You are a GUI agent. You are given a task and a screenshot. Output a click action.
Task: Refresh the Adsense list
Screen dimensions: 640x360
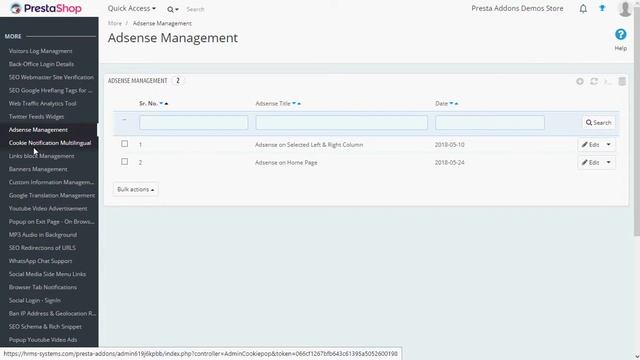pyautogui.click(x=594, y=81)
